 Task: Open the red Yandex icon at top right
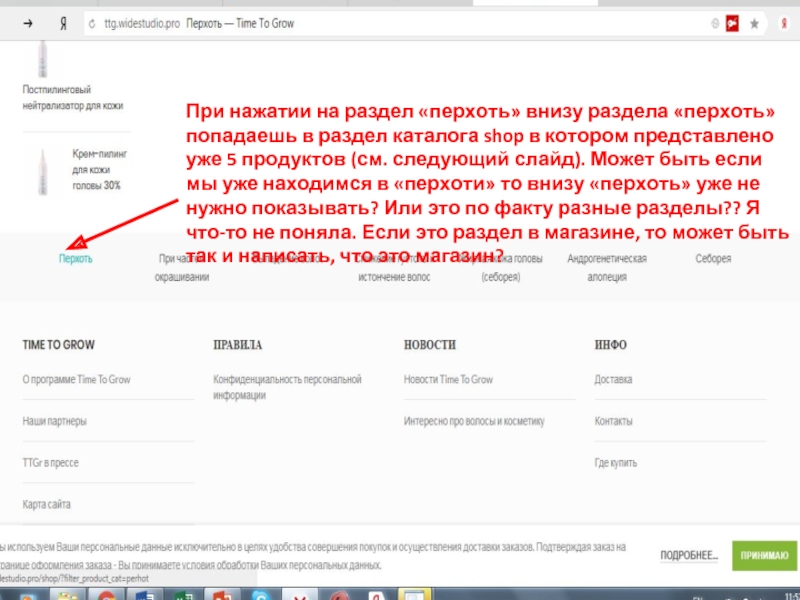(x=784, y=23)
